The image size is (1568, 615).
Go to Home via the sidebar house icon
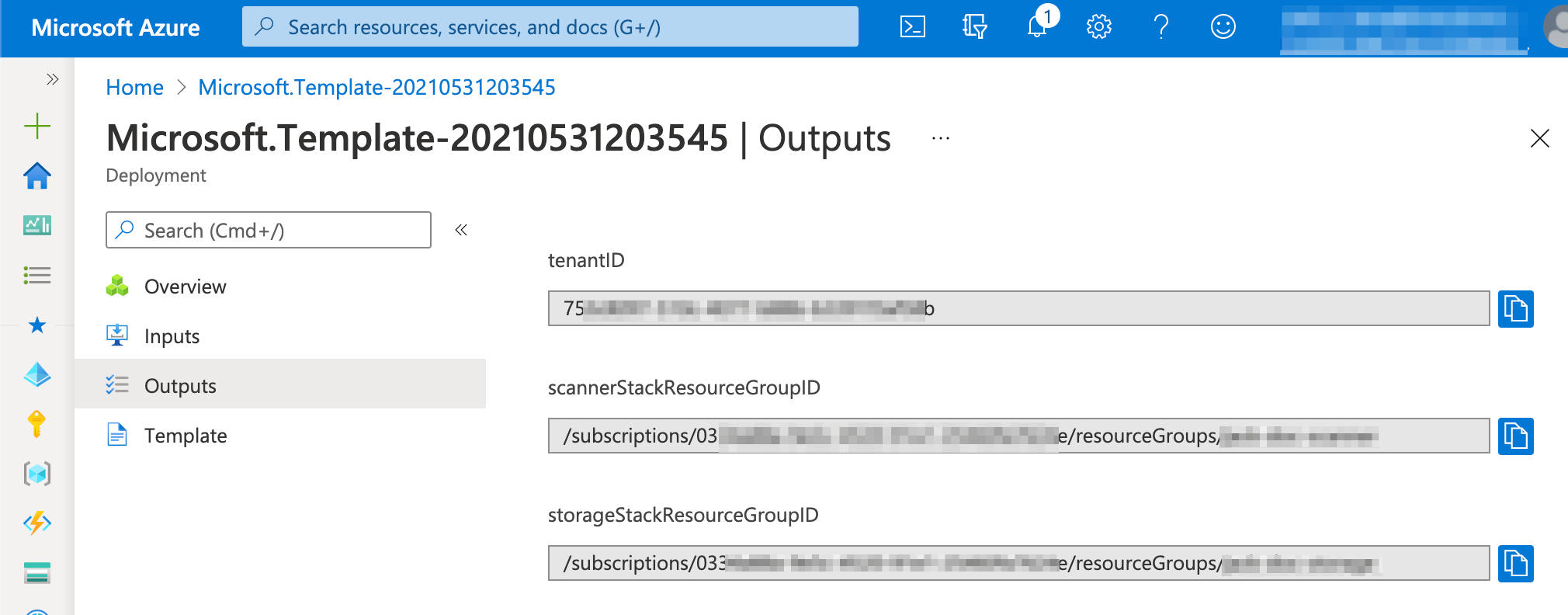37,175
